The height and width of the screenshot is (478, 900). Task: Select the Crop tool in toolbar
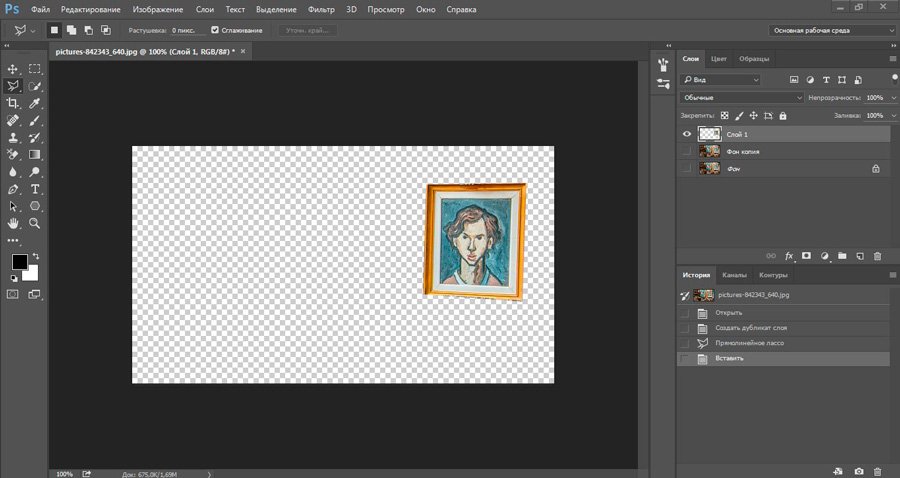[x=13, y=103]
